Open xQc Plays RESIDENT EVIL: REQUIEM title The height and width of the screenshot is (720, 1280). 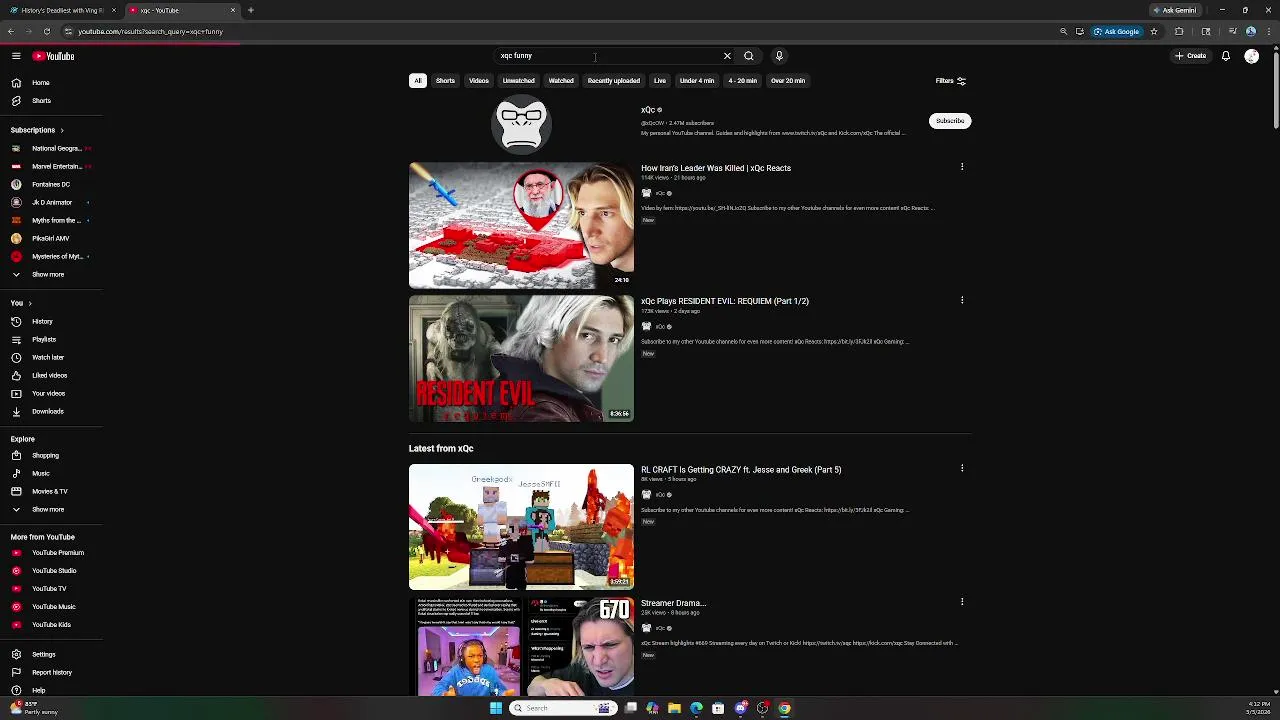[725, 301]
